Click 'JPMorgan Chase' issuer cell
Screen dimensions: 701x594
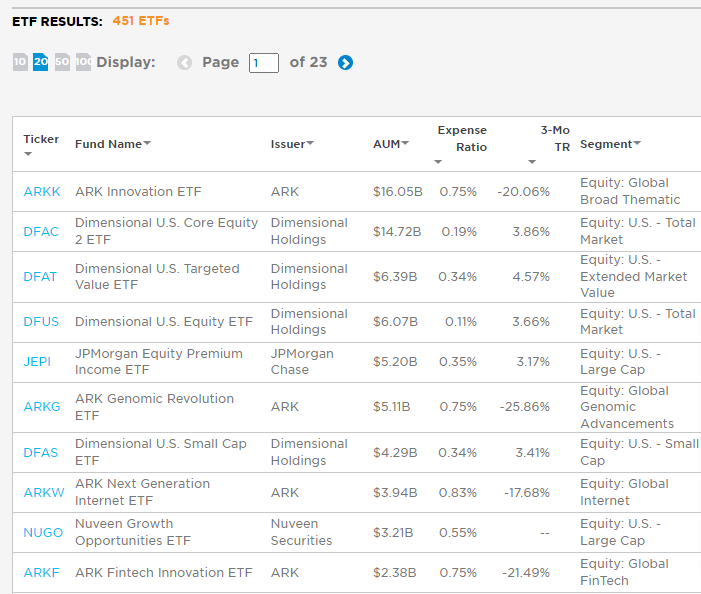click(x=302, y=362)
